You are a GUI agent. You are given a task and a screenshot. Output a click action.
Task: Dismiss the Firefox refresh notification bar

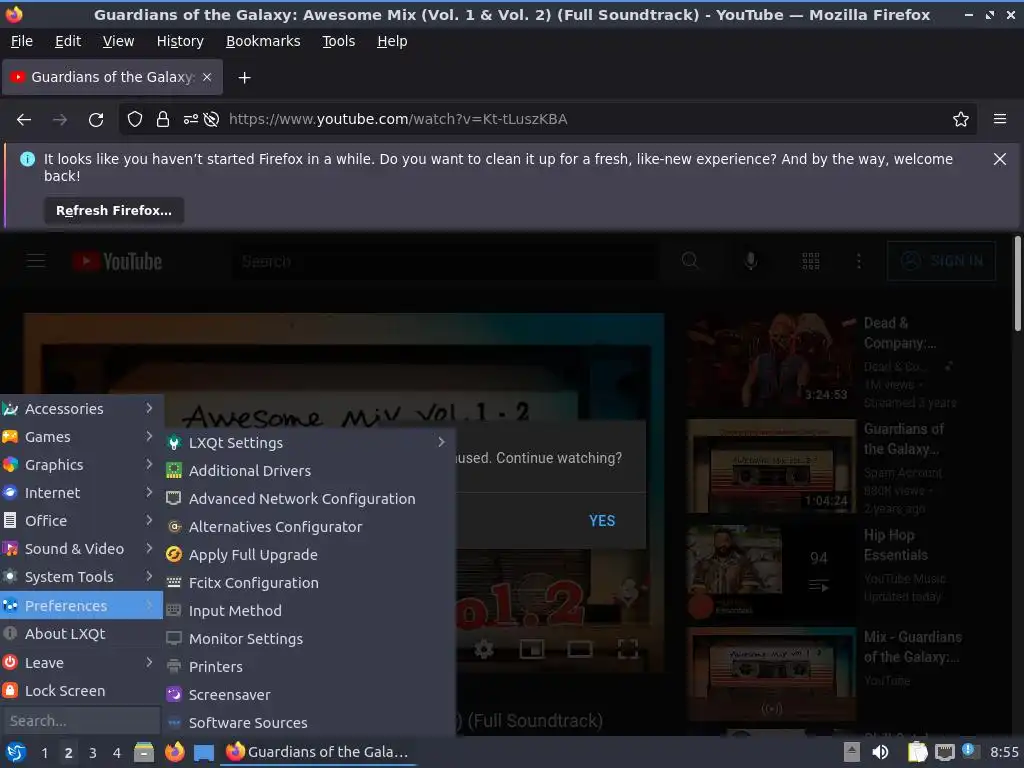(x=1000, y=159)
